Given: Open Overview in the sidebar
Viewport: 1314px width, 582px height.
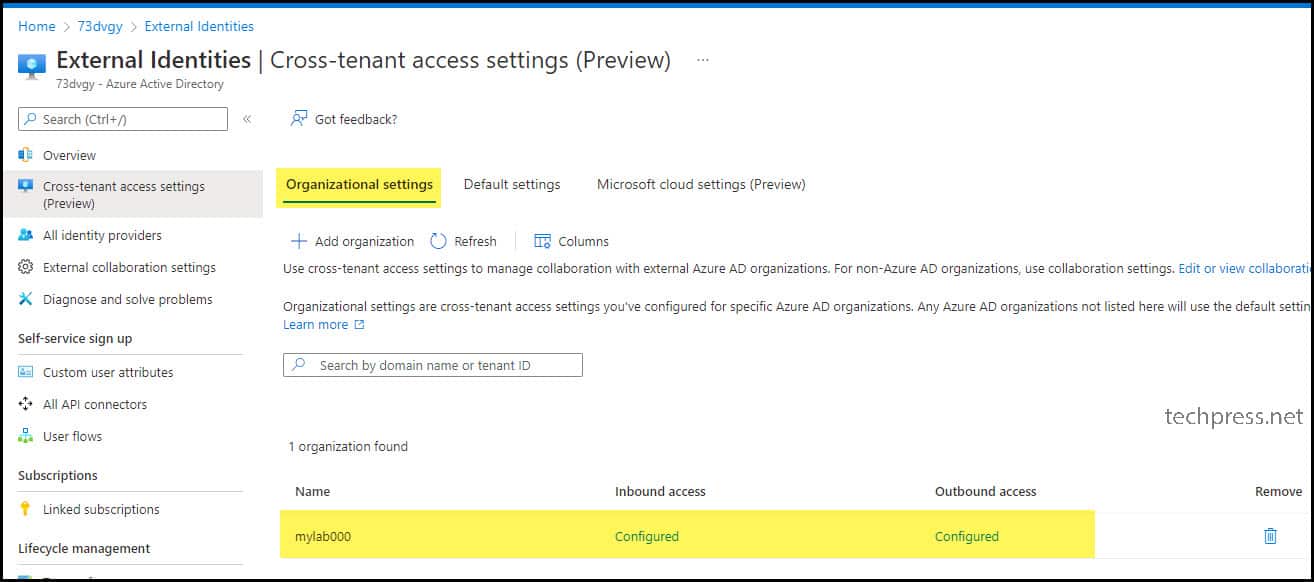Looking at the screenshot, I should [x=70, y=155].
